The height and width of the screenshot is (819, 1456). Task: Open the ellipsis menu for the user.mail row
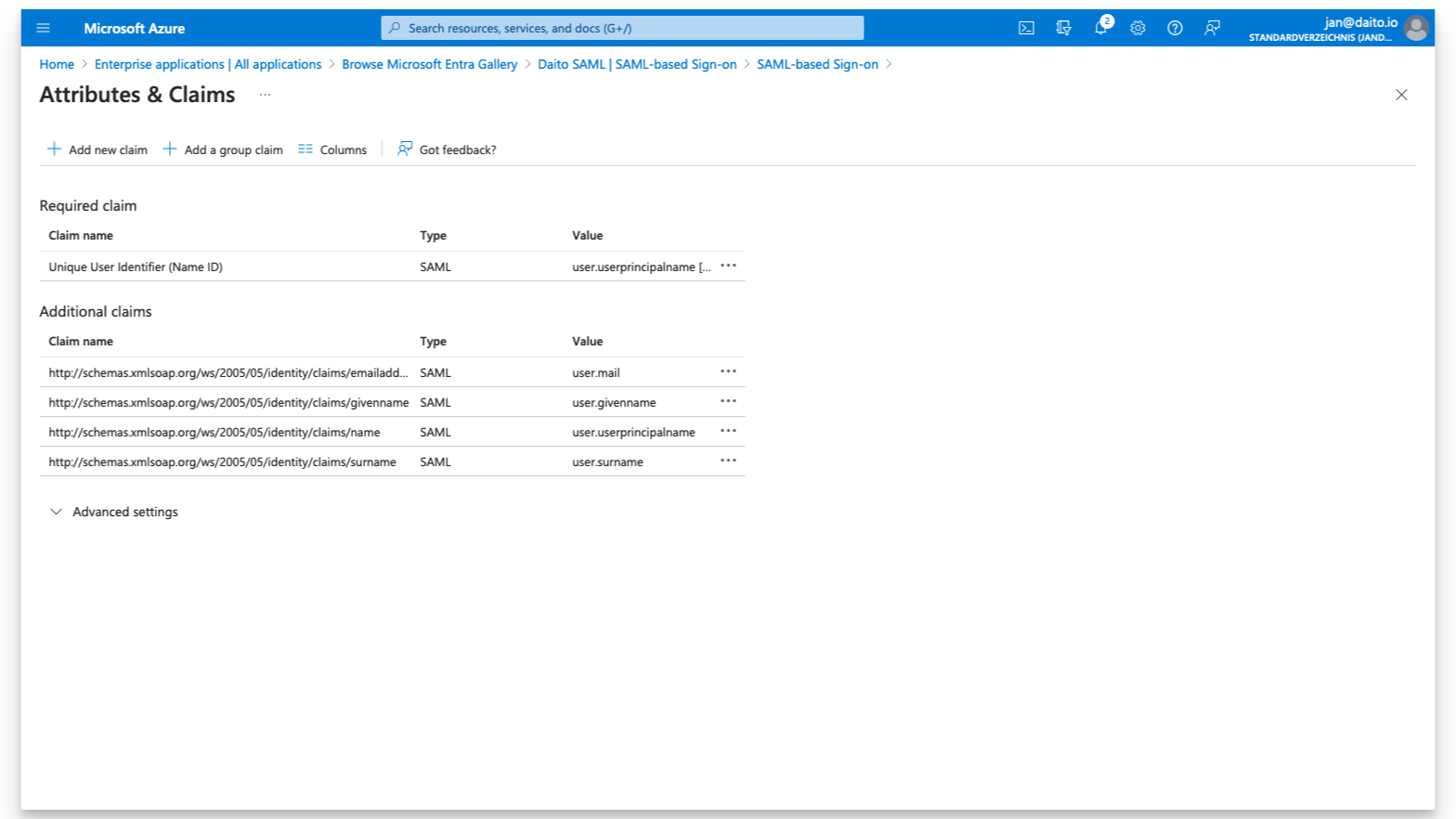[x=728, y=371]
